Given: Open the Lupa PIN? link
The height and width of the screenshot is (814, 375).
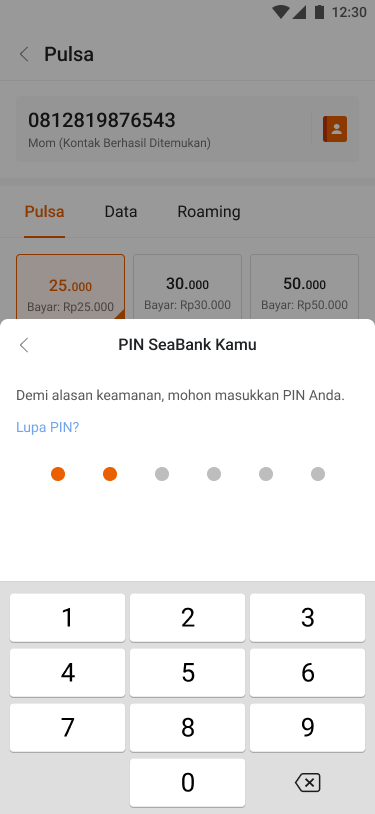Looking at the screenshot, I should tap(47, 427).
